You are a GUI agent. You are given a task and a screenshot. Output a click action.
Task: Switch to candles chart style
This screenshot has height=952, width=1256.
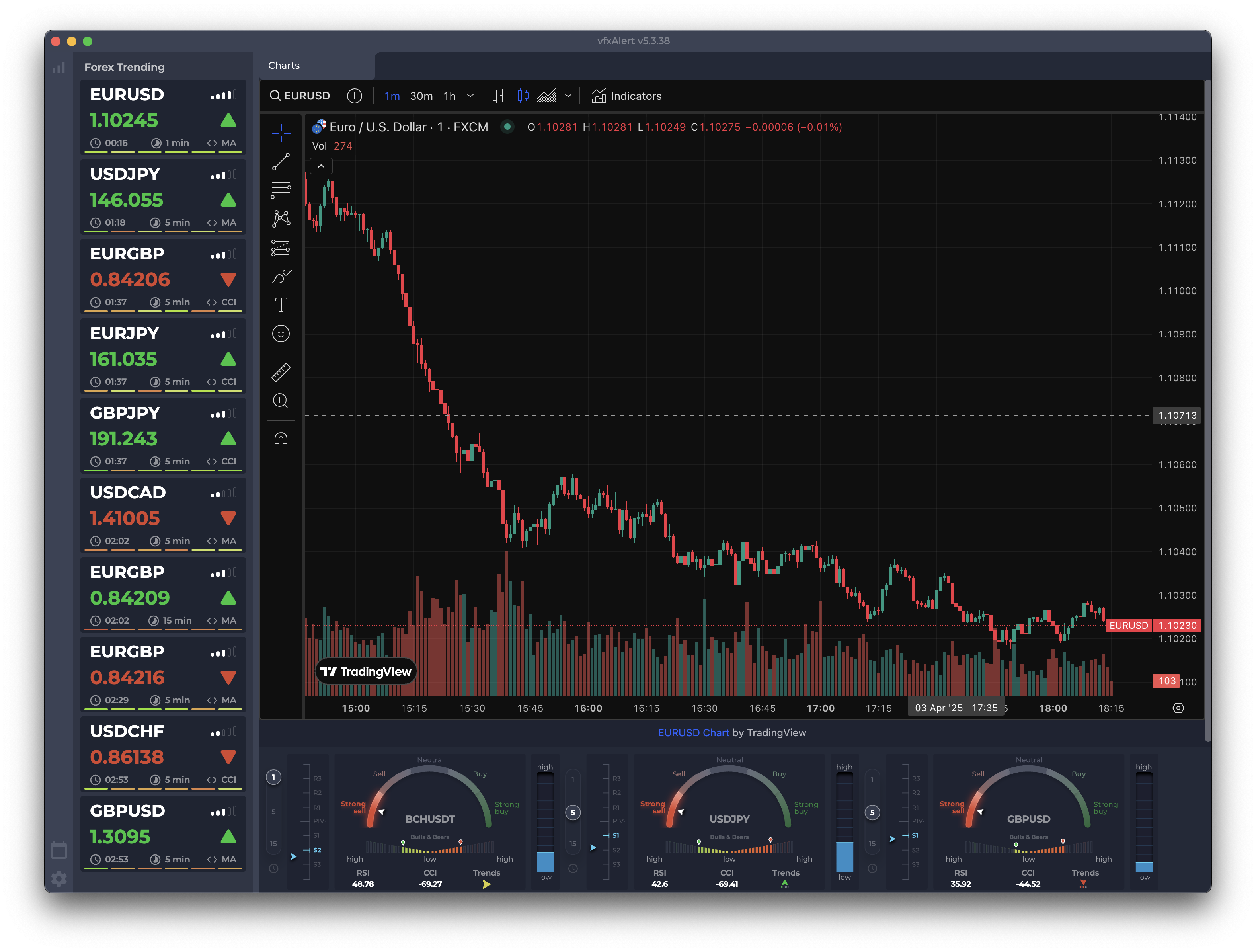pyautogui.click(x=523, y=96)
